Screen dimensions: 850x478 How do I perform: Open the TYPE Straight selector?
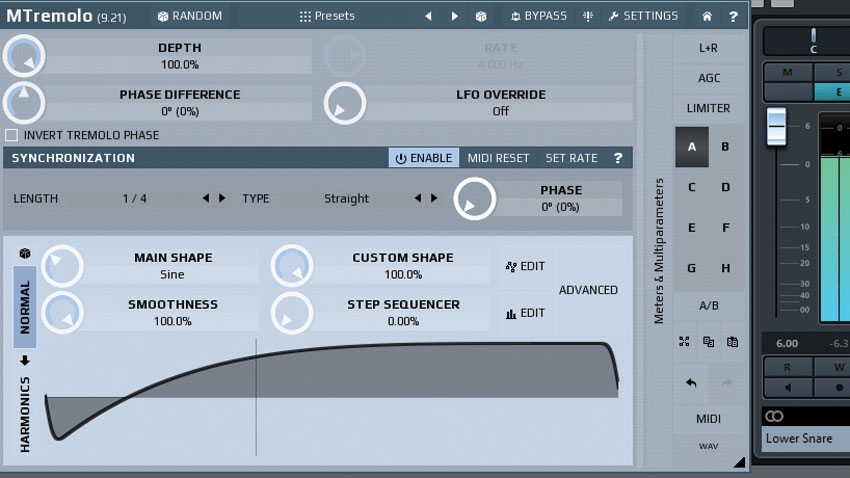tap(346, 198)
